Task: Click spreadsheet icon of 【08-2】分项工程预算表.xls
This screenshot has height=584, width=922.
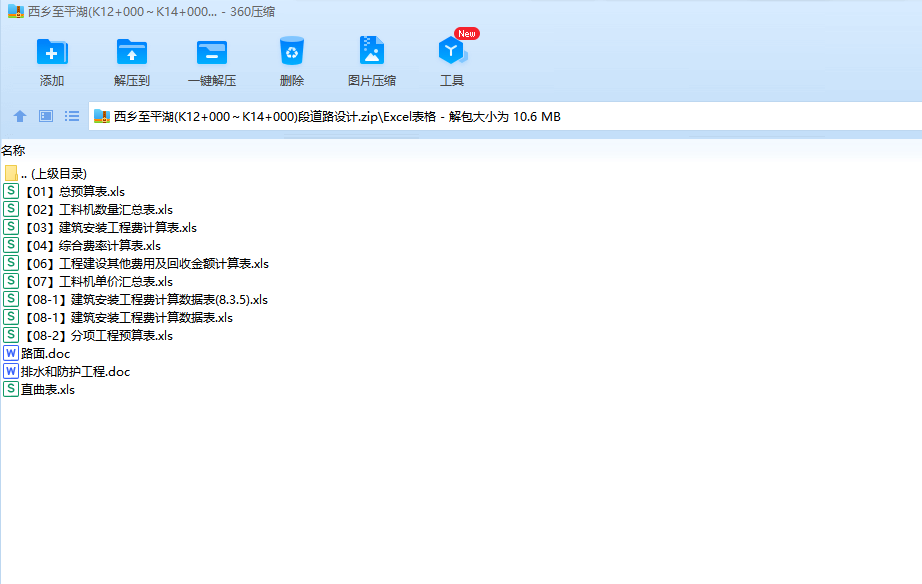Action: [11, 335]
